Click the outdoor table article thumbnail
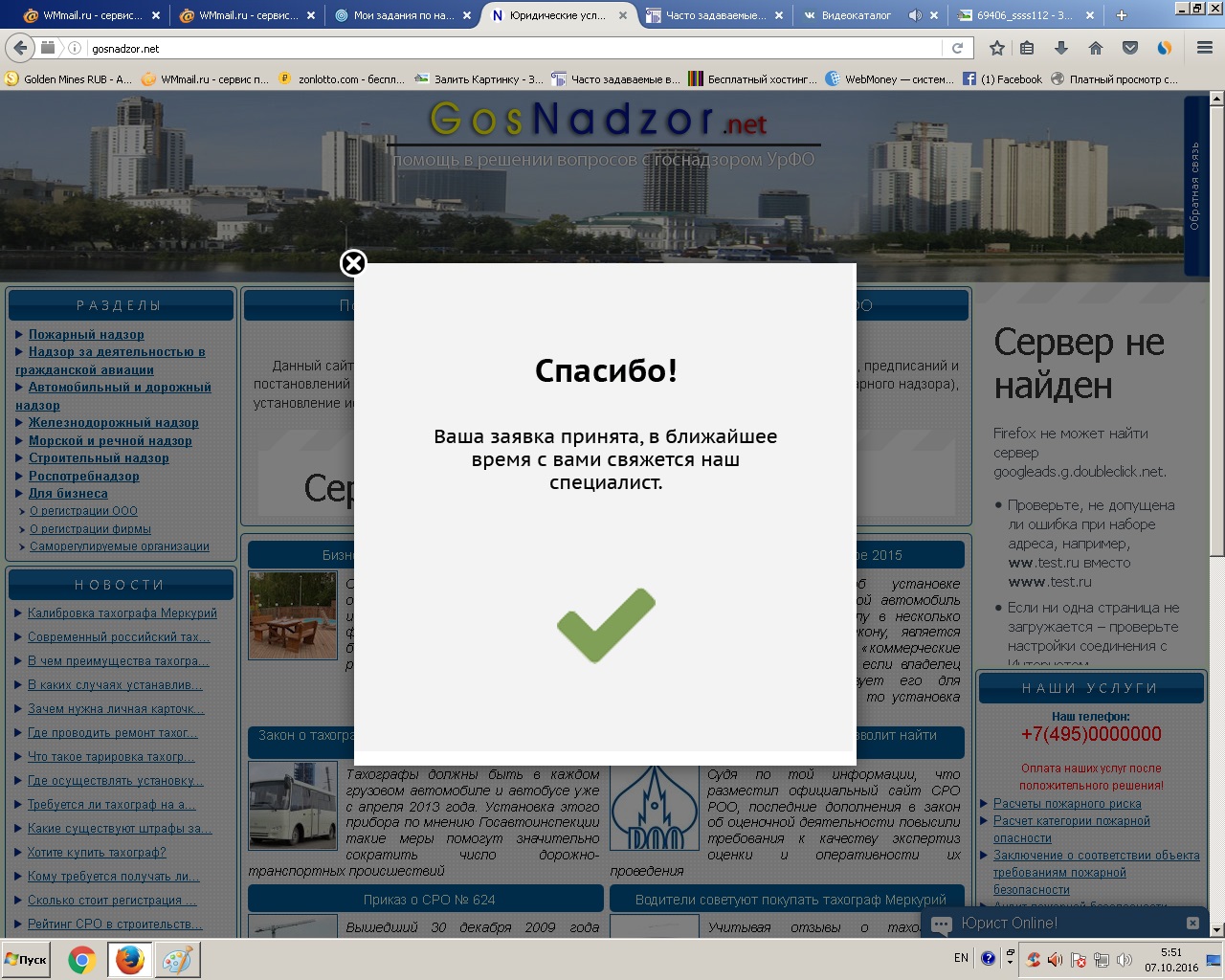The height and width of the screenshot is (980, 1225). (x=293, y=615)
